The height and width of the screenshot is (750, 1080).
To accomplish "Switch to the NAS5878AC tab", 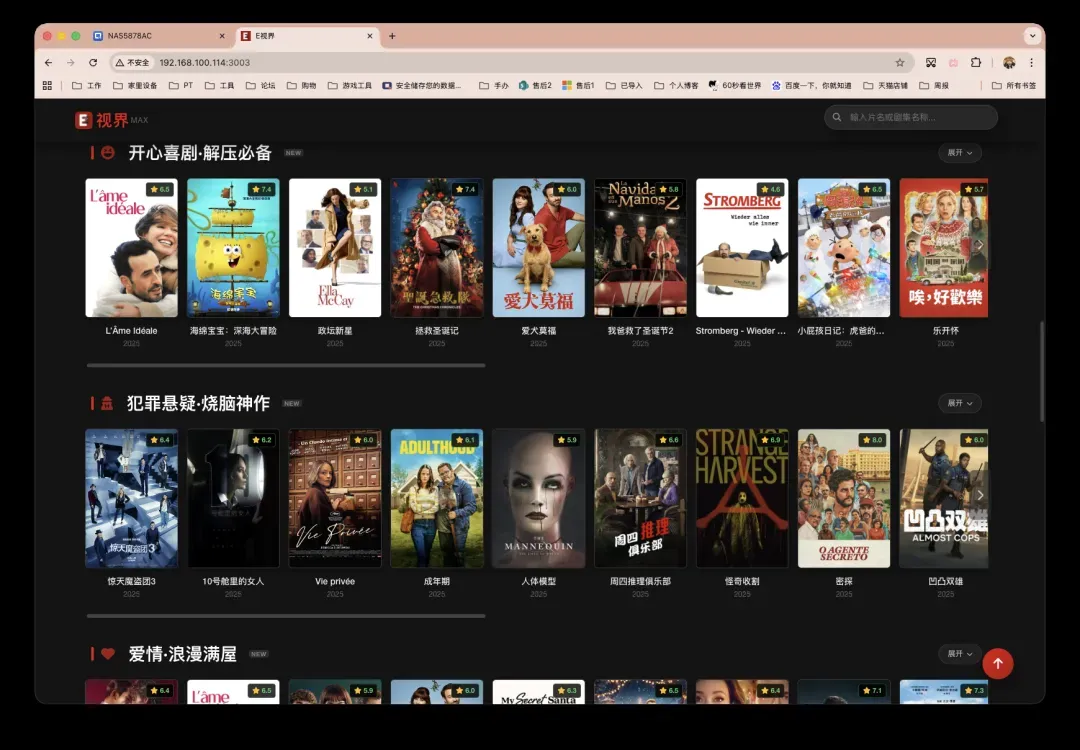I will [x=160, y=36].
